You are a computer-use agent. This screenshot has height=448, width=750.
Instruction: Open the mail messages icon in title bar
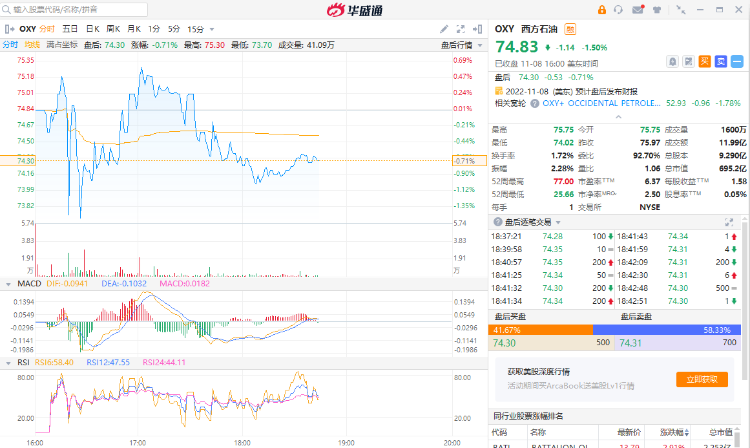click(636, 9)
